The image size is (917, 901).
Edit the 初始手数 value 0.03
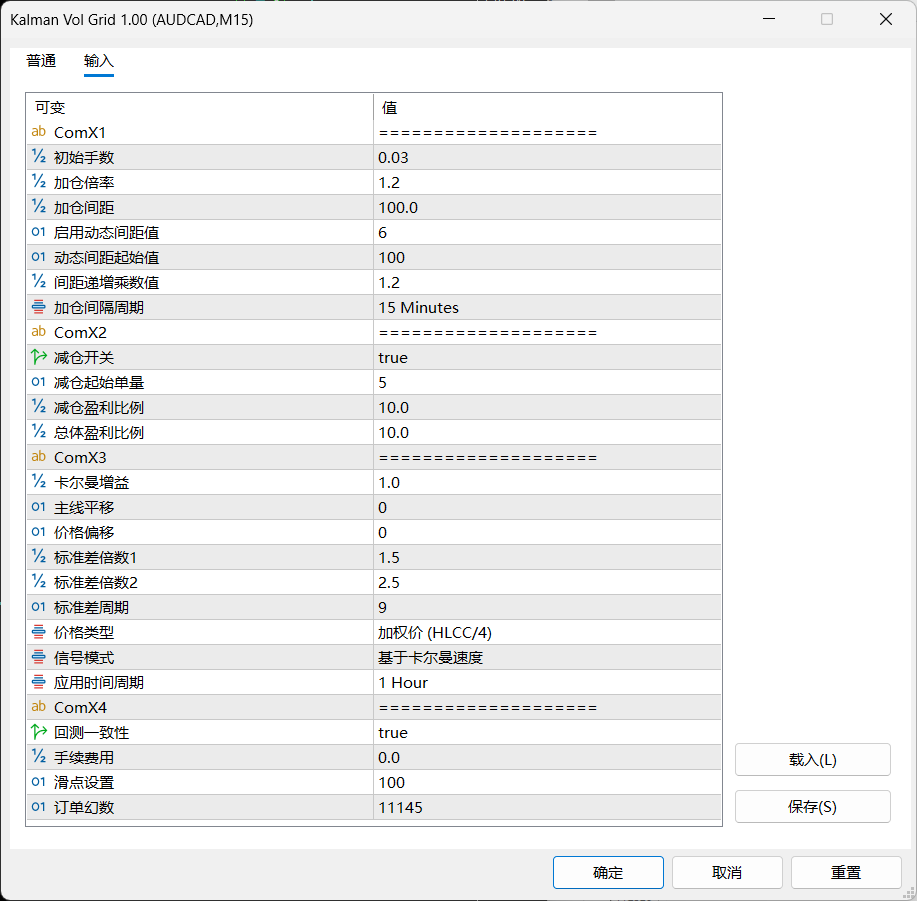pos(547,157)
